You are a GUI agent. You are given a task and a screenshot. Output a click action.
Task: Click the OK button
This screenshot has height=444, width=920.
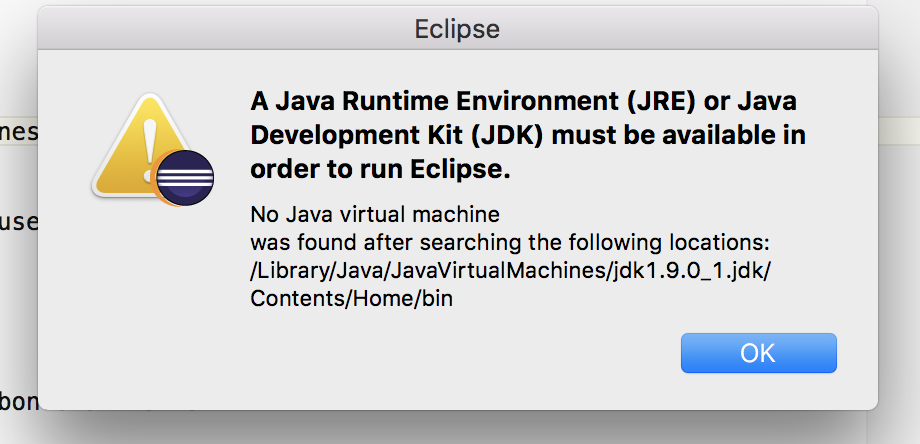758,353
